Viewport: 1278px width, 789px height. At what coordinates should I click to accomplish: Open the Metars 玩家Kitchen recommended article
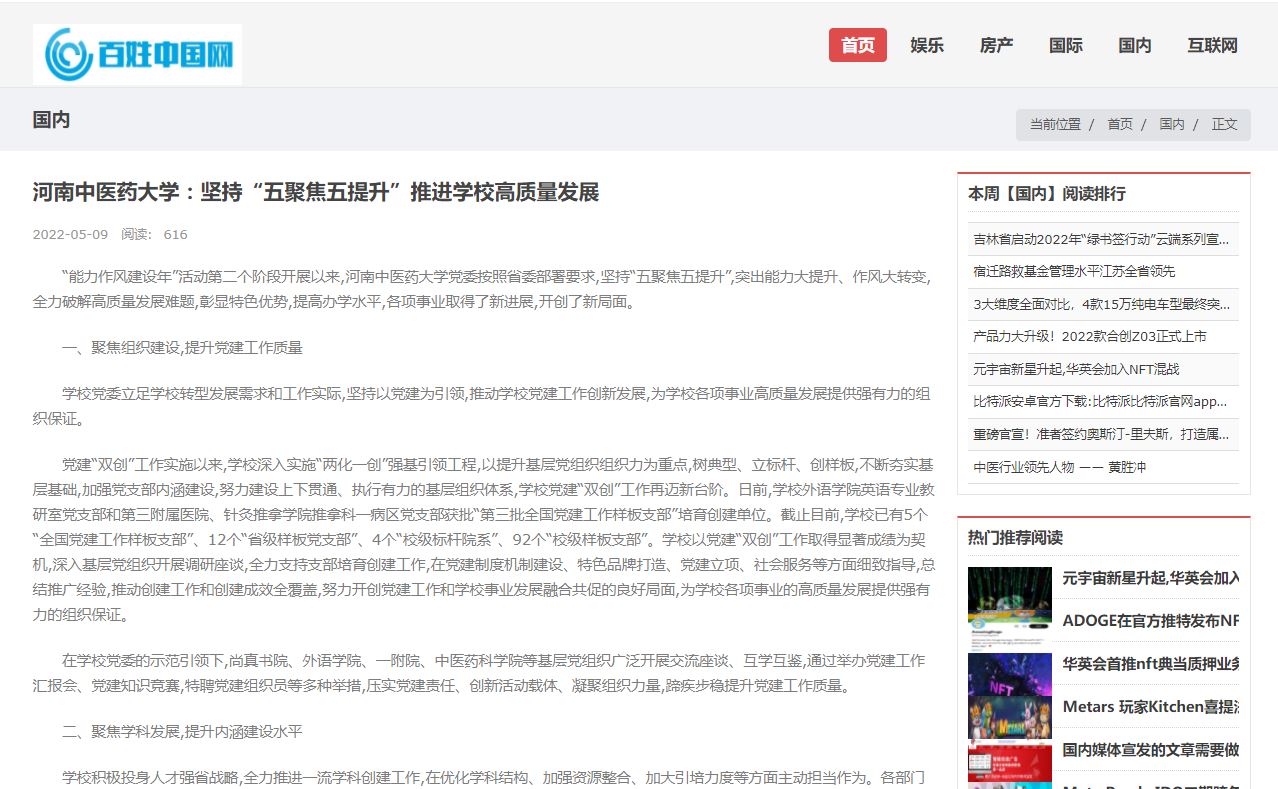pyautogui.click(x=1150, y=706)
